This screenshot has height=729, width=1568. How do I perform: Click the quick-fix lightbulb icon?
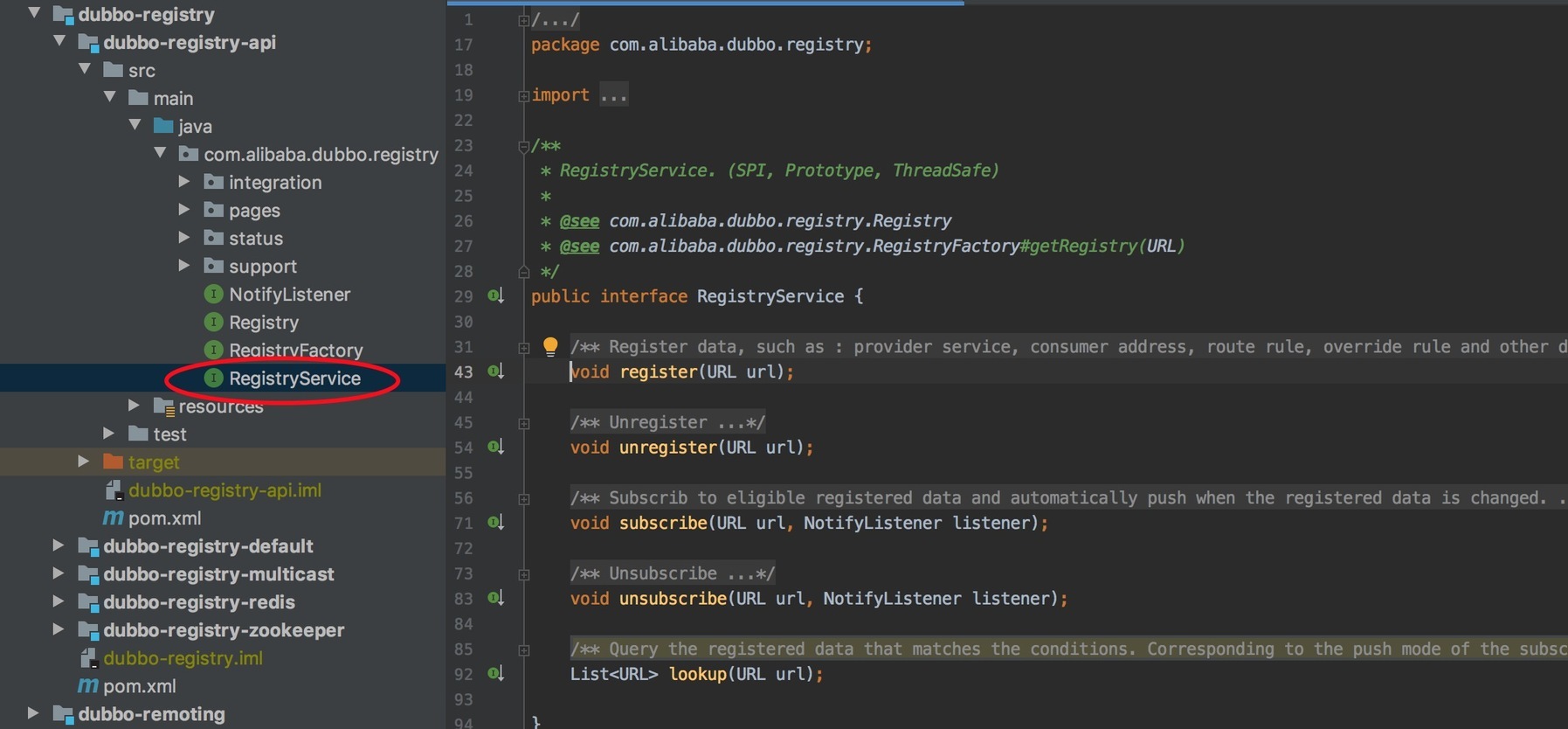[550, 347]
